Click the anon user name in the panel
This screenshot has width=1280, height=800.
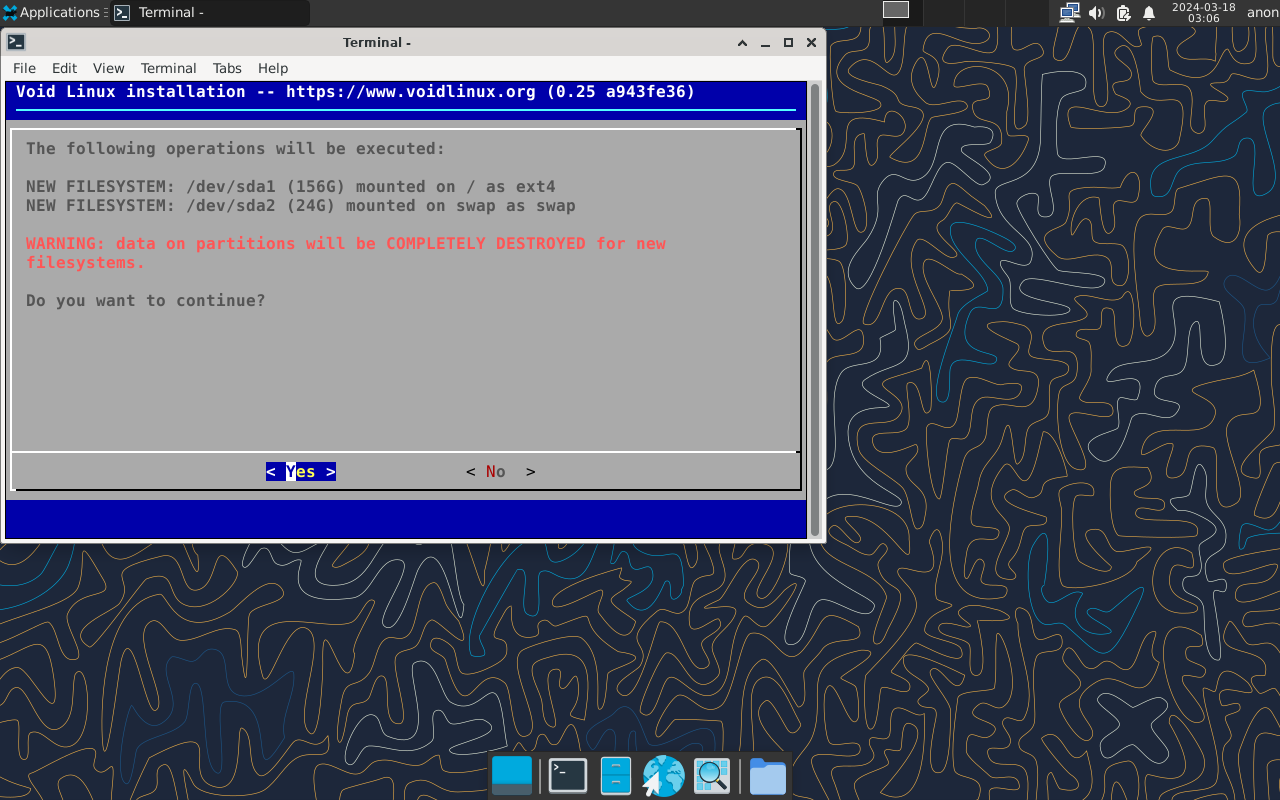[x=1262, y=13]
